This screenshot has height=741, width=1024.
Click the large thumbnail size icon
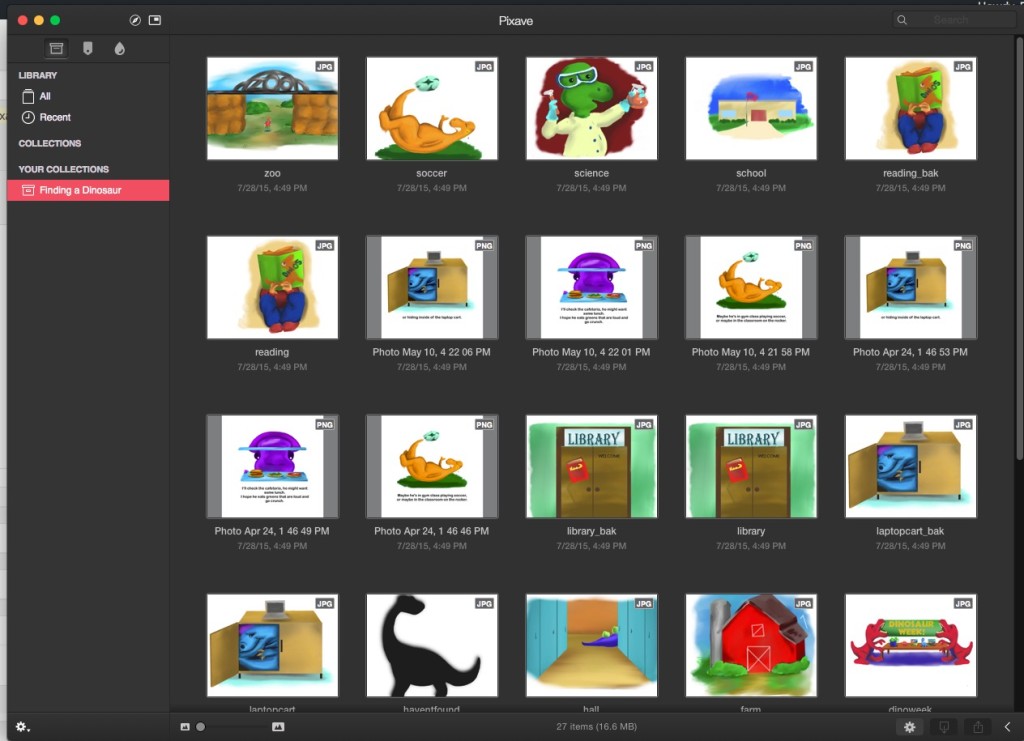(x=278, y=727)
